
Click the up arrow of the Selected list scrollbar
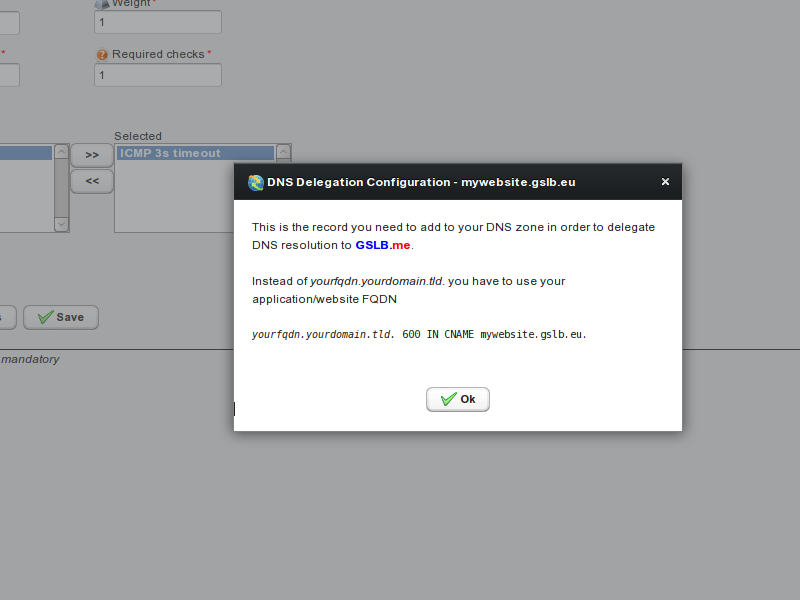[283, 152]
